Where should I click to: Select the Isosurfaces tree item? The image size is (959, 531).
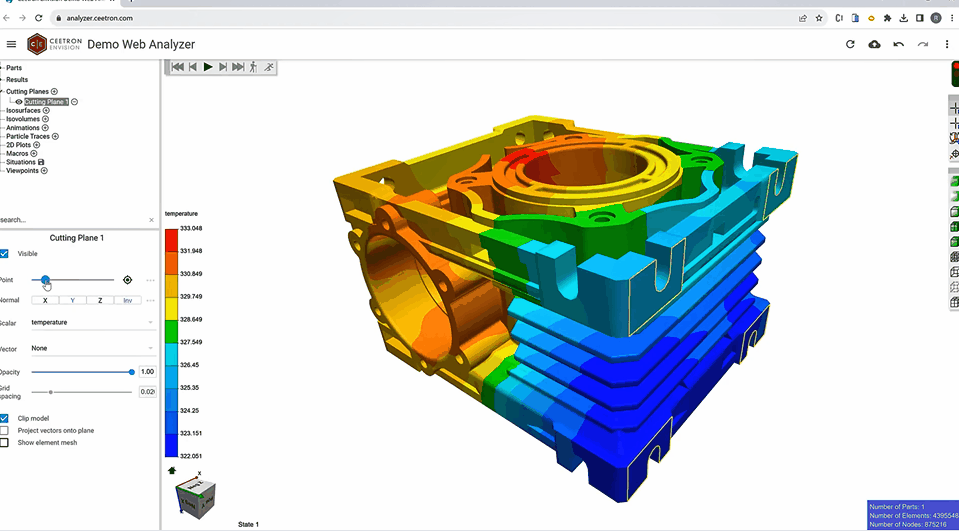pos(23,111)
